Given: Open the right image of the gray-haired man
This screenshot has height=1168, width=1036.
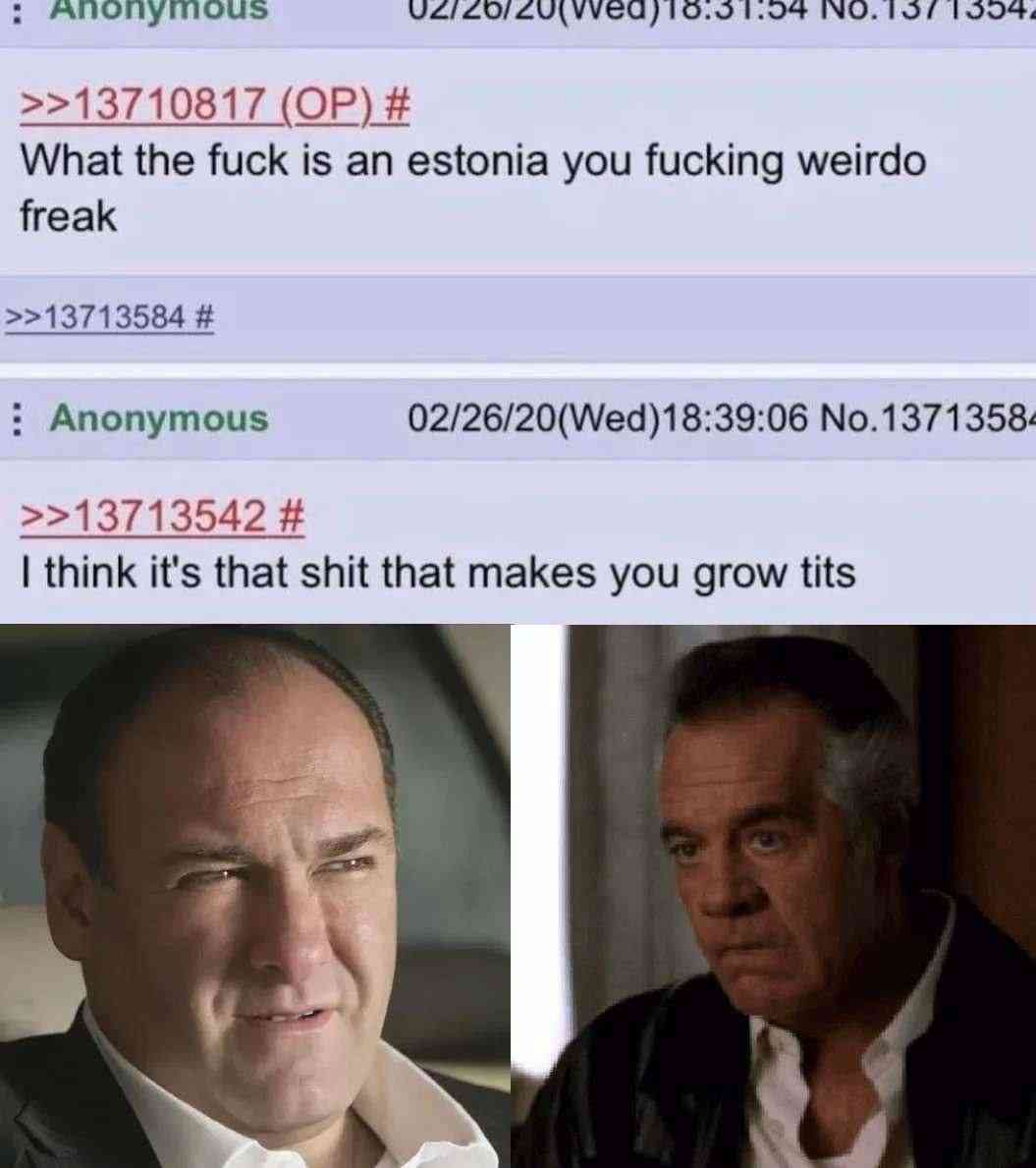Looking at the screenshot, I should [x=801, y=896].
